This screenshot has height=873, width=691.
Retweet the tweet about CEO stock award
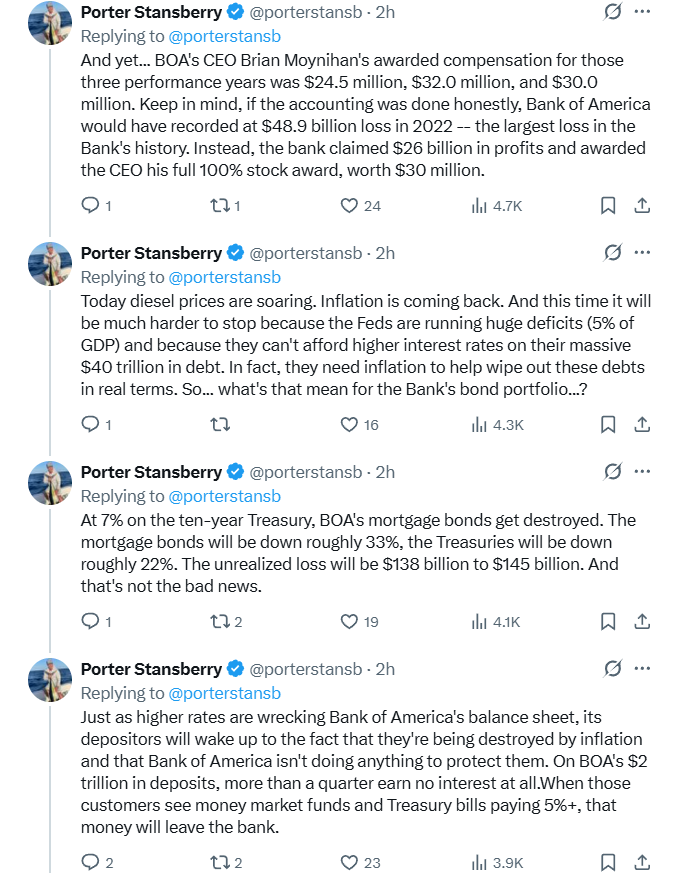point(225,206)
